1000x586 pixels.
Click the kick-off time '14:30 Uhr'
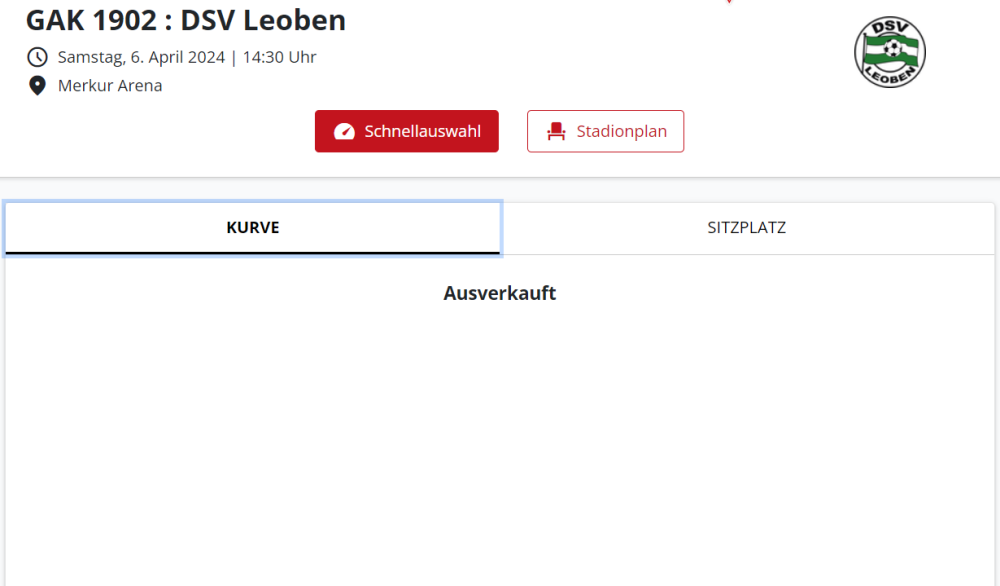[279, 57]
